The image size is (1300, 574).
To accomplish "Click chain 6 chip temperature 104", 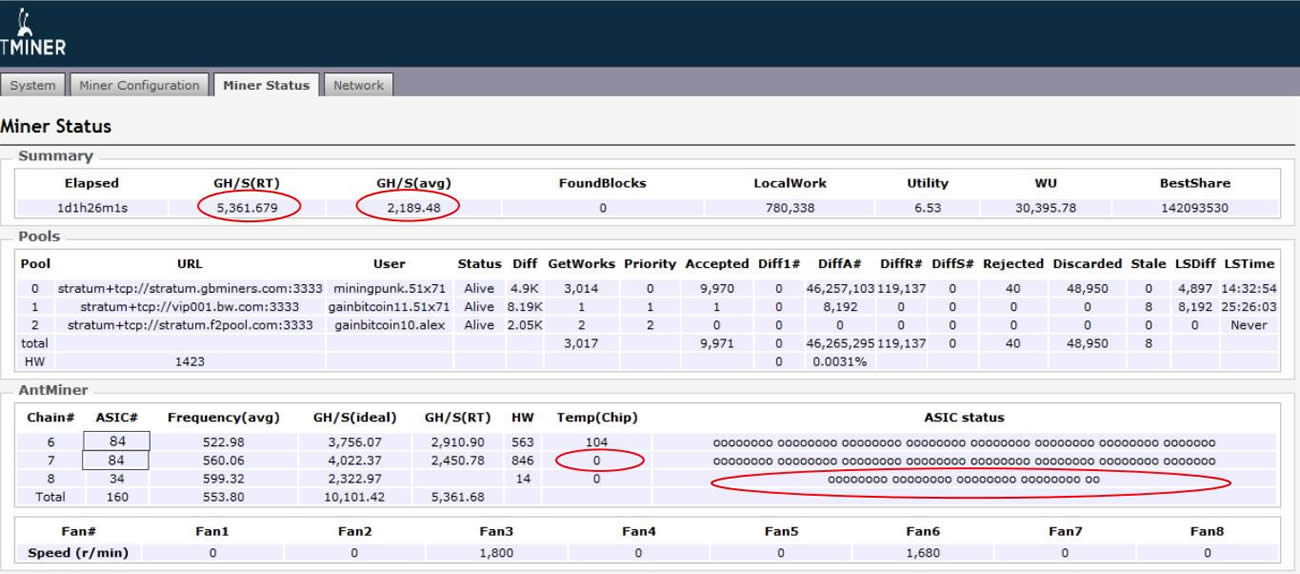I will (x=596, y=442).
